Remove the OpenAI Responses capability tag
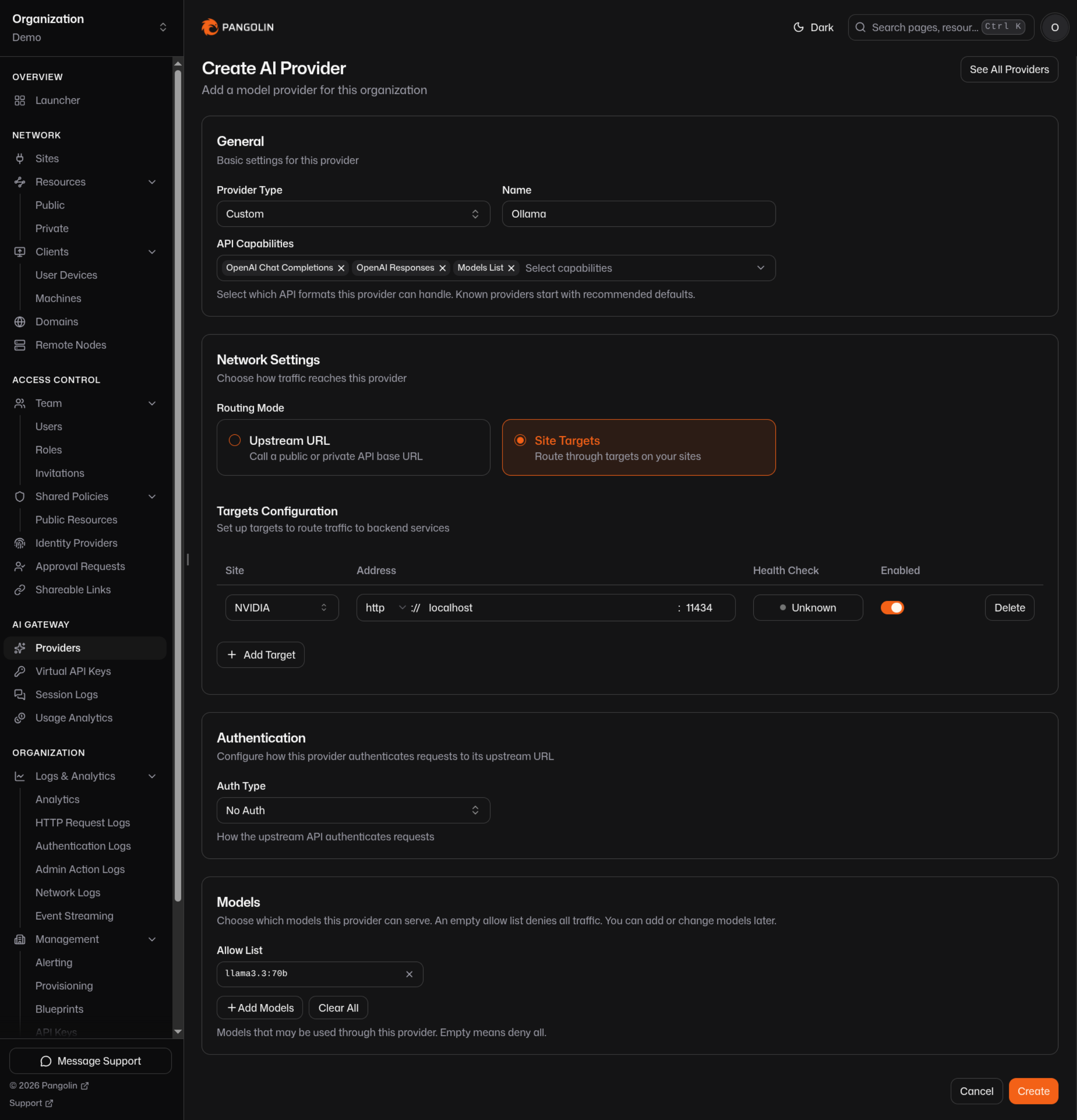 pyautogui.click(x=442, y=268)
